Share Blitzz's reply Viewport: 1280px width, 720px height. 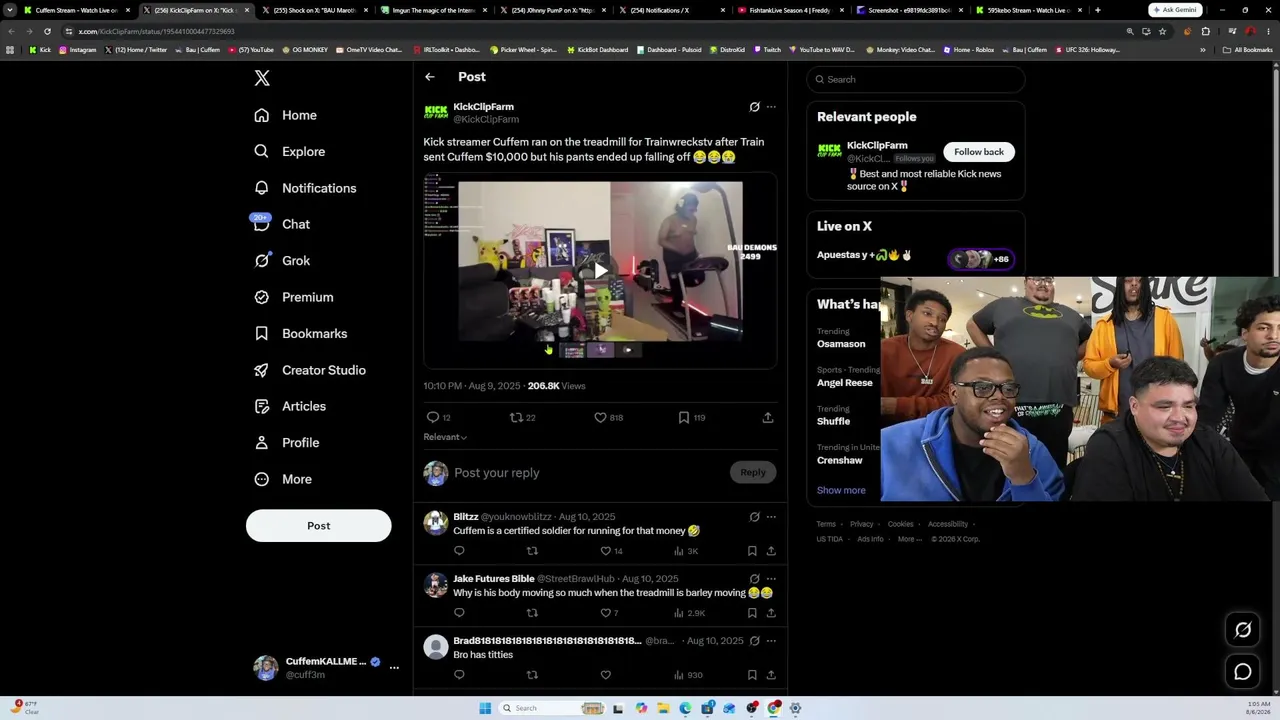771,551
